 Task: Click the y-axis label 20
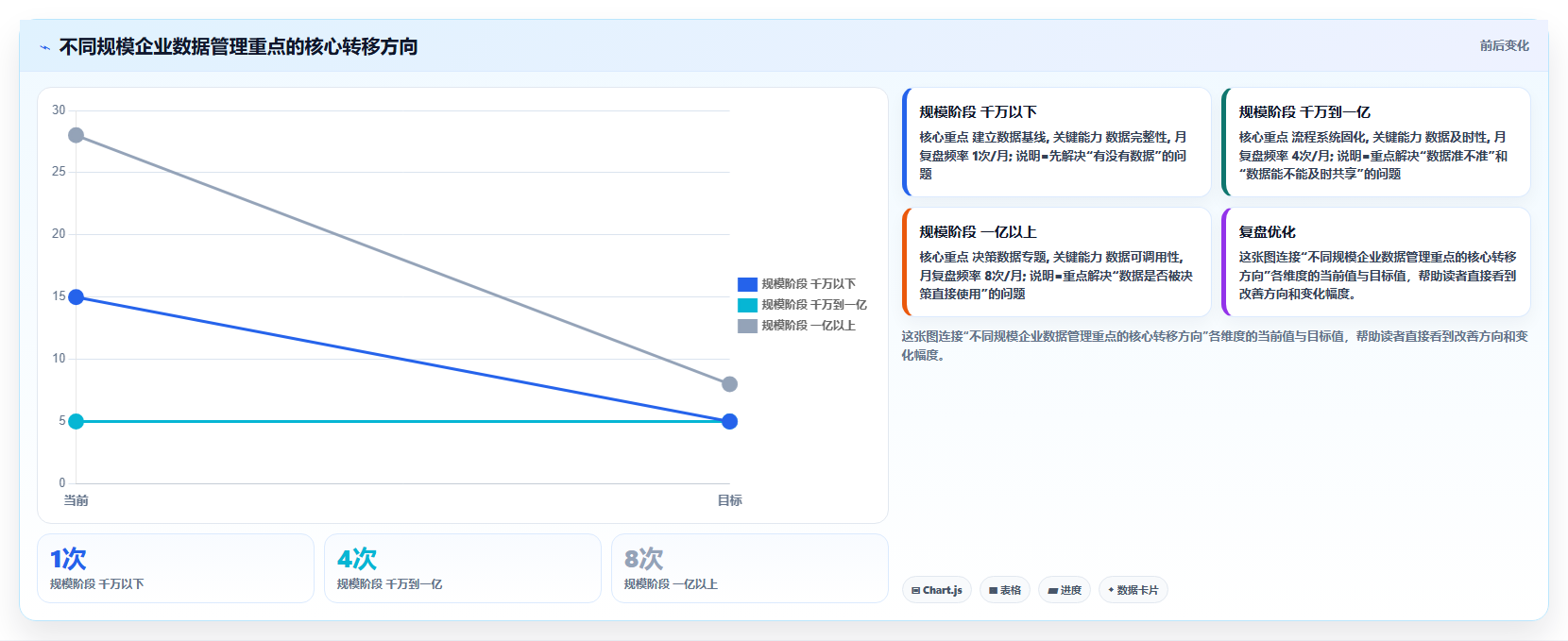coord(59,234)
